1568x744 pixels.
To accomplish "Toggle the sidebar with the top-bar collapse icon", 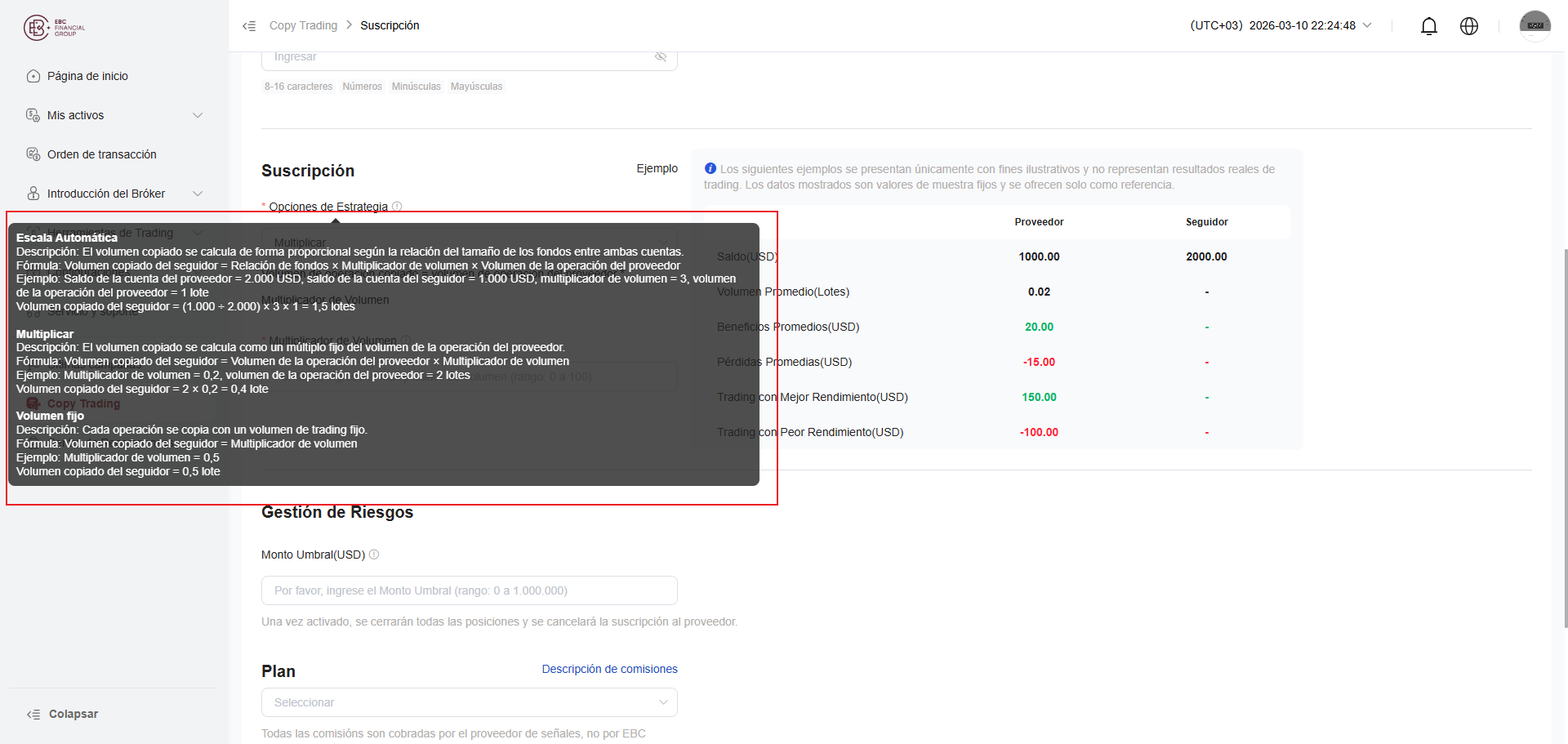I will pyautogui.click(x=249, y=26).
